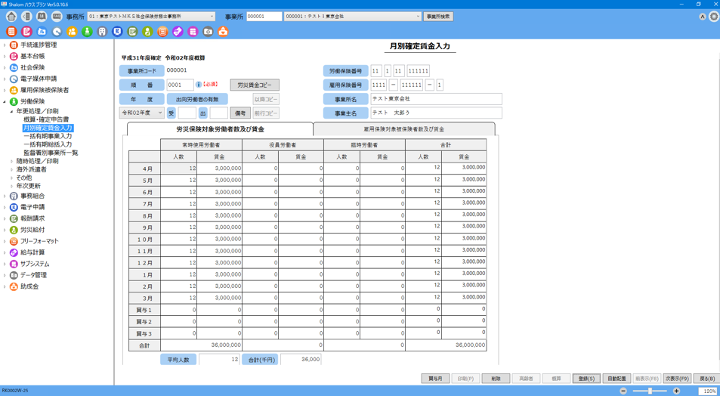Expand the 随時処理／印刷 subtree
Screen dimensions: 720x396
(x=12, y=161)
